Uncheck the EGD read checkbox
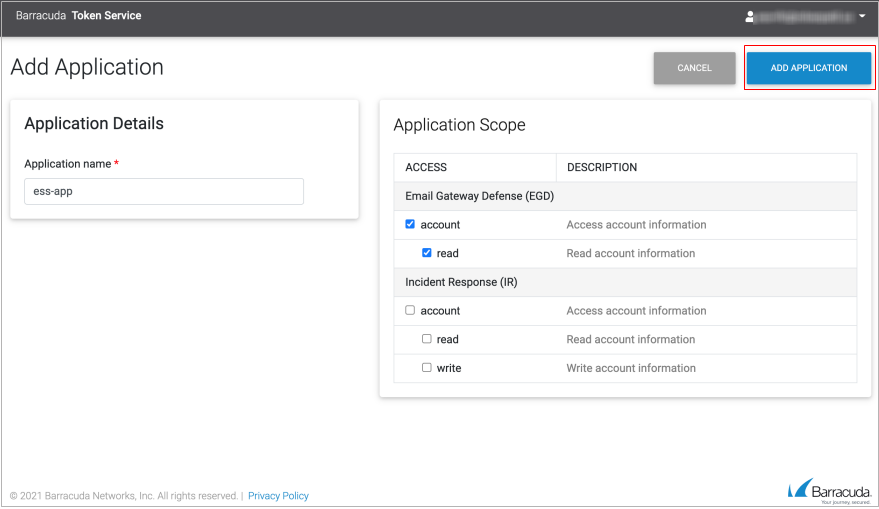879x509 pixels. [x=427, y=253]
